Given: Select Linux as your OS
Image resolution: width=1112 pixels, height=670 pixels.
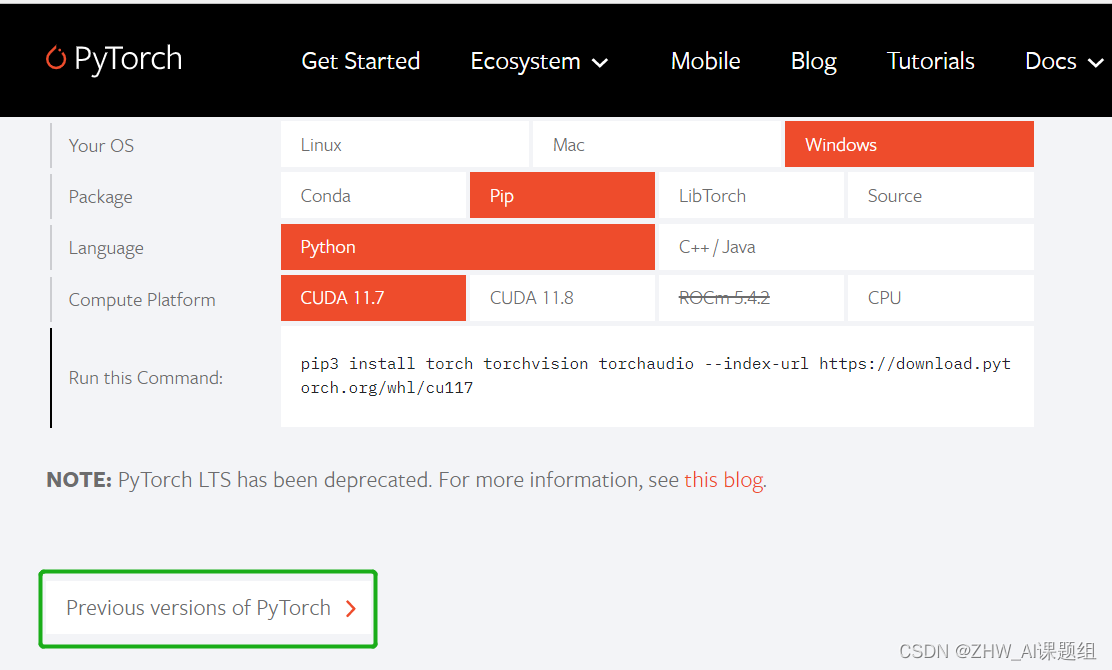Looking at the screenshot, I should coord(405,145).
